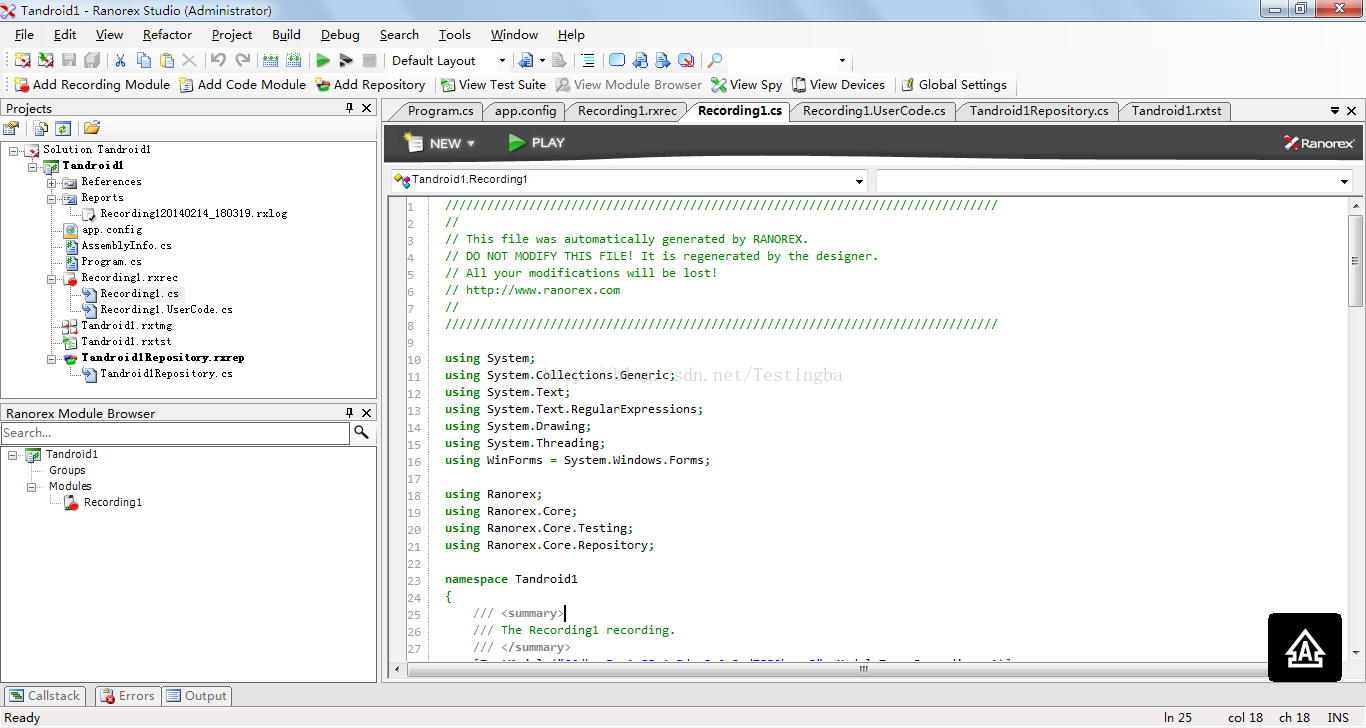Click the editor vertical scrollbar thumb
Image resolution: width=1366 pixels, height=728 pixels.
click(1356, 261)
